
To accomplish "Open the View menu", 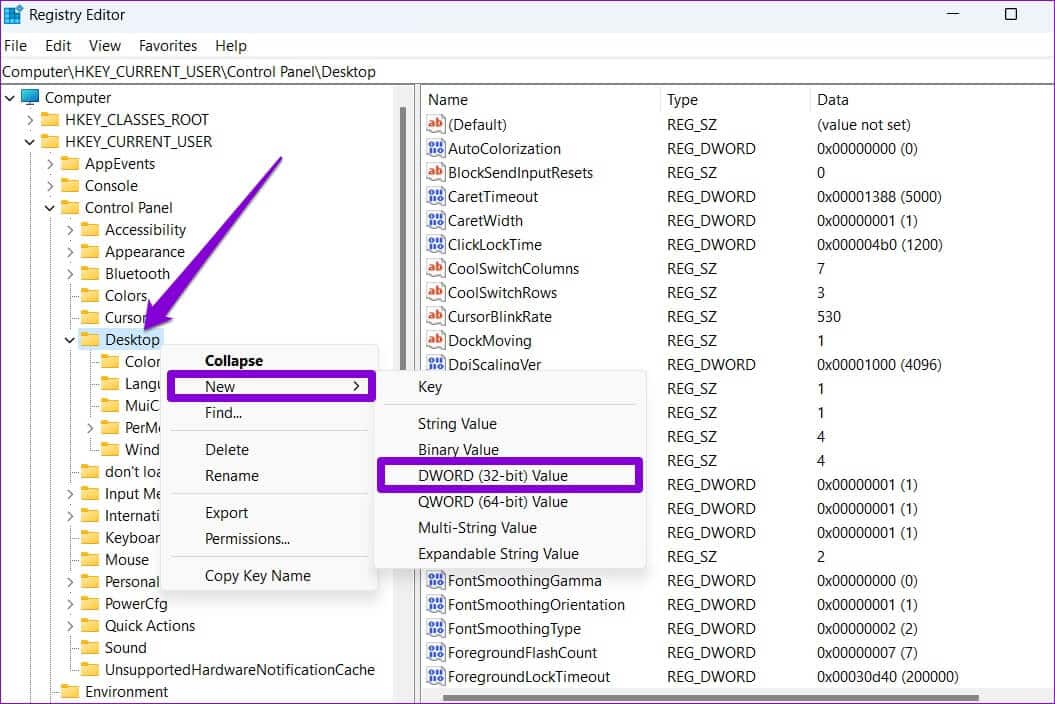I will point(105,46).
